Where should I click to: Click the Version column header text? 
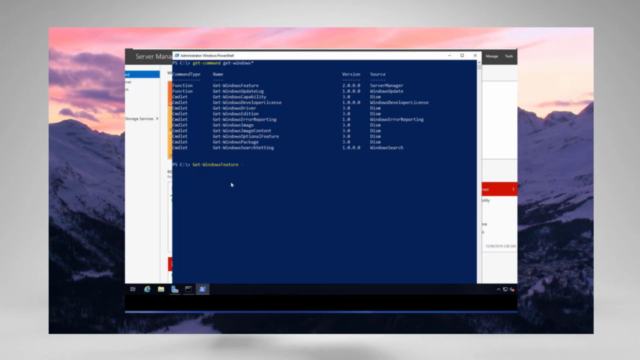click(x=351, y=74)
